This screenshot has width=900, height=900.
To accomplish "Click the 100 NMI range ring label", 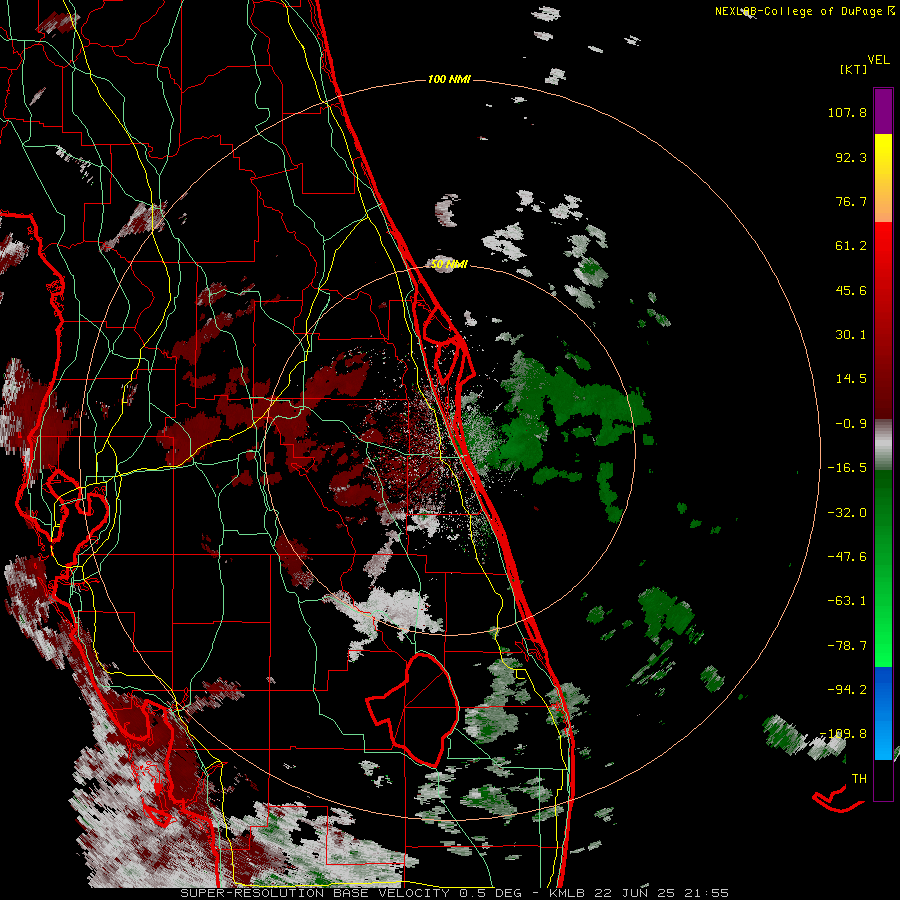I will [449, 79].
